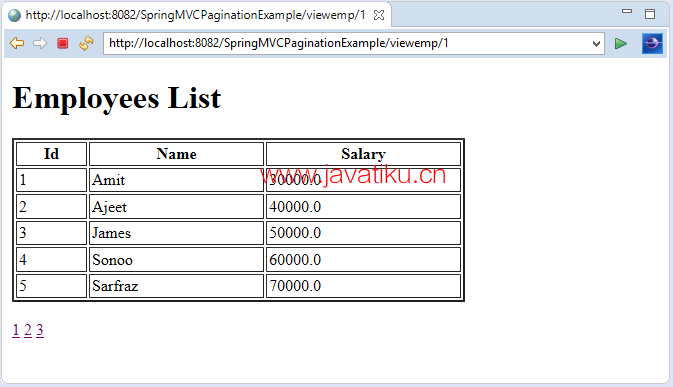
Task: Go forward with the forward arrow icon
Action: tap(40, 43)
